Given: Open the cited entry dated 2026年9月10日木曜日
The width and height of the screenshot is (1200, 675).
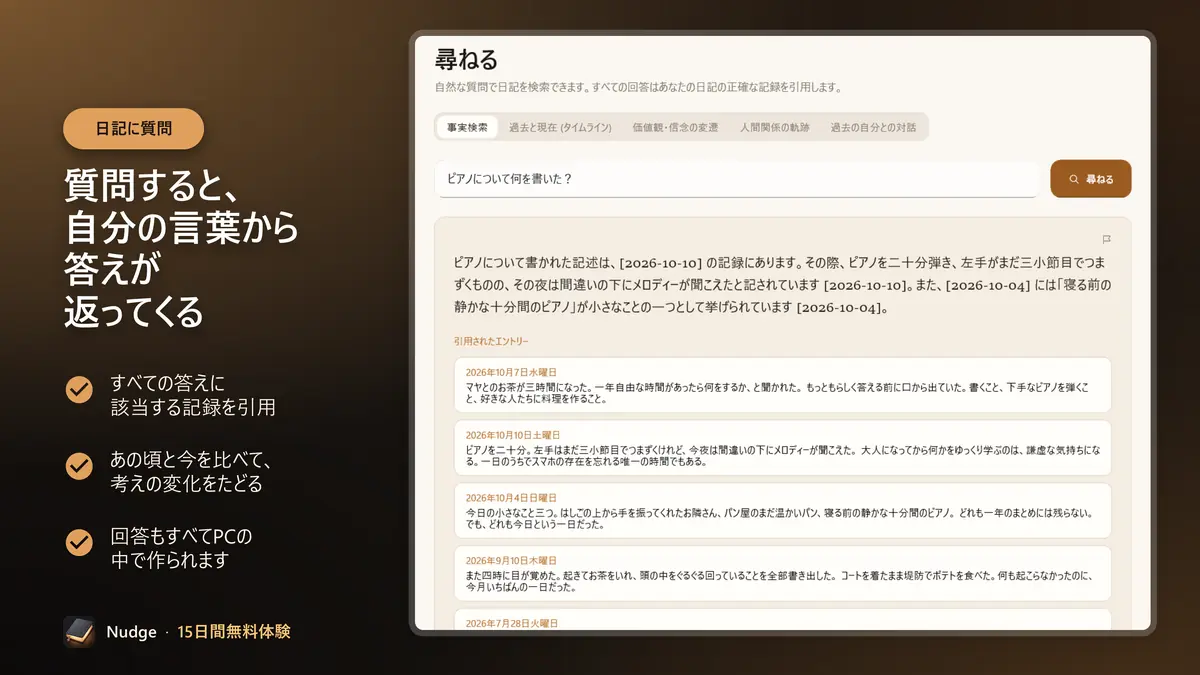Looking at the screenshot, I should (782, 574).
